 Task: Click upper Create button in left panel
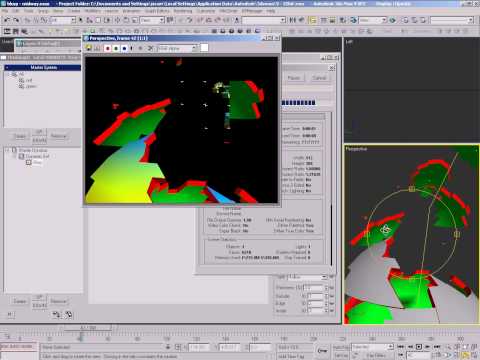point(20,136)
